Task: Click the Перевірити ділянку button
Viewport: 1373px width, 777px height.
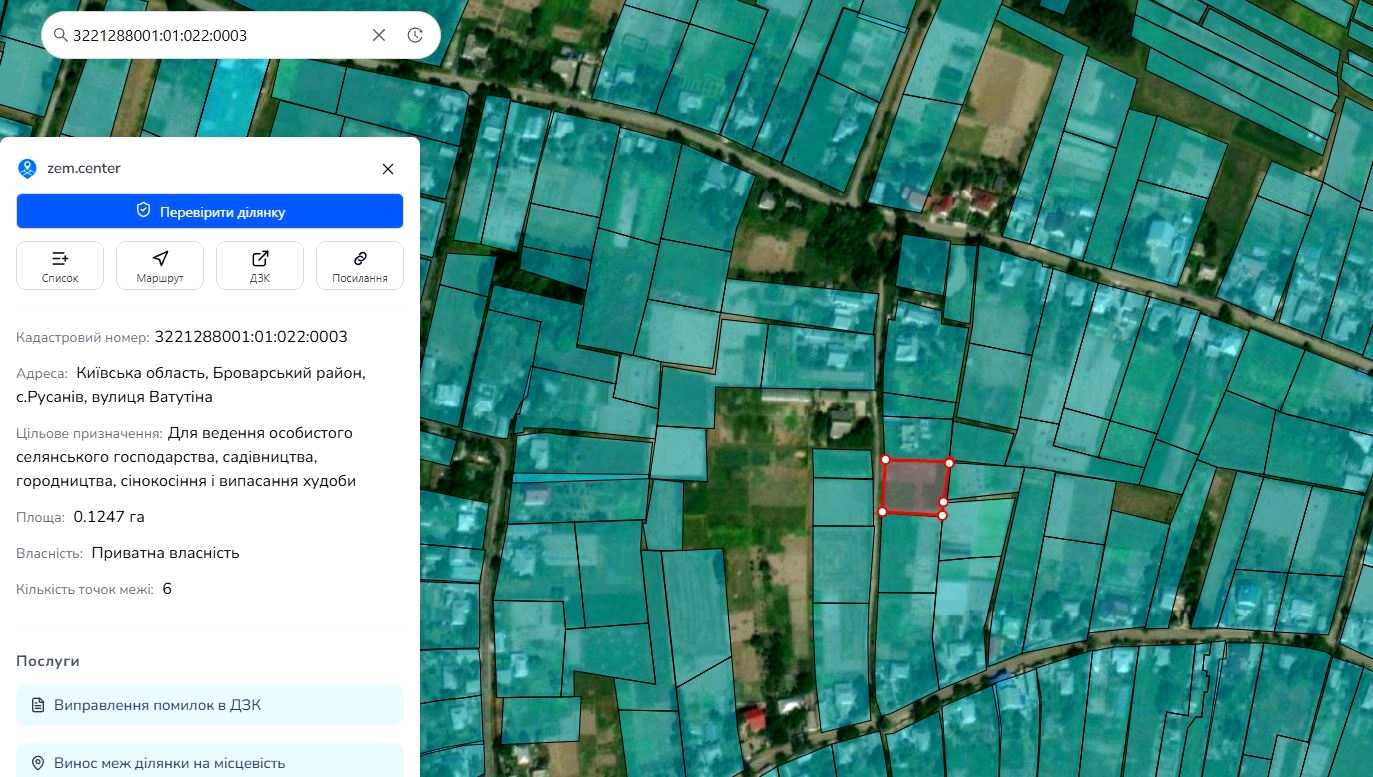Action: [210, 211]
